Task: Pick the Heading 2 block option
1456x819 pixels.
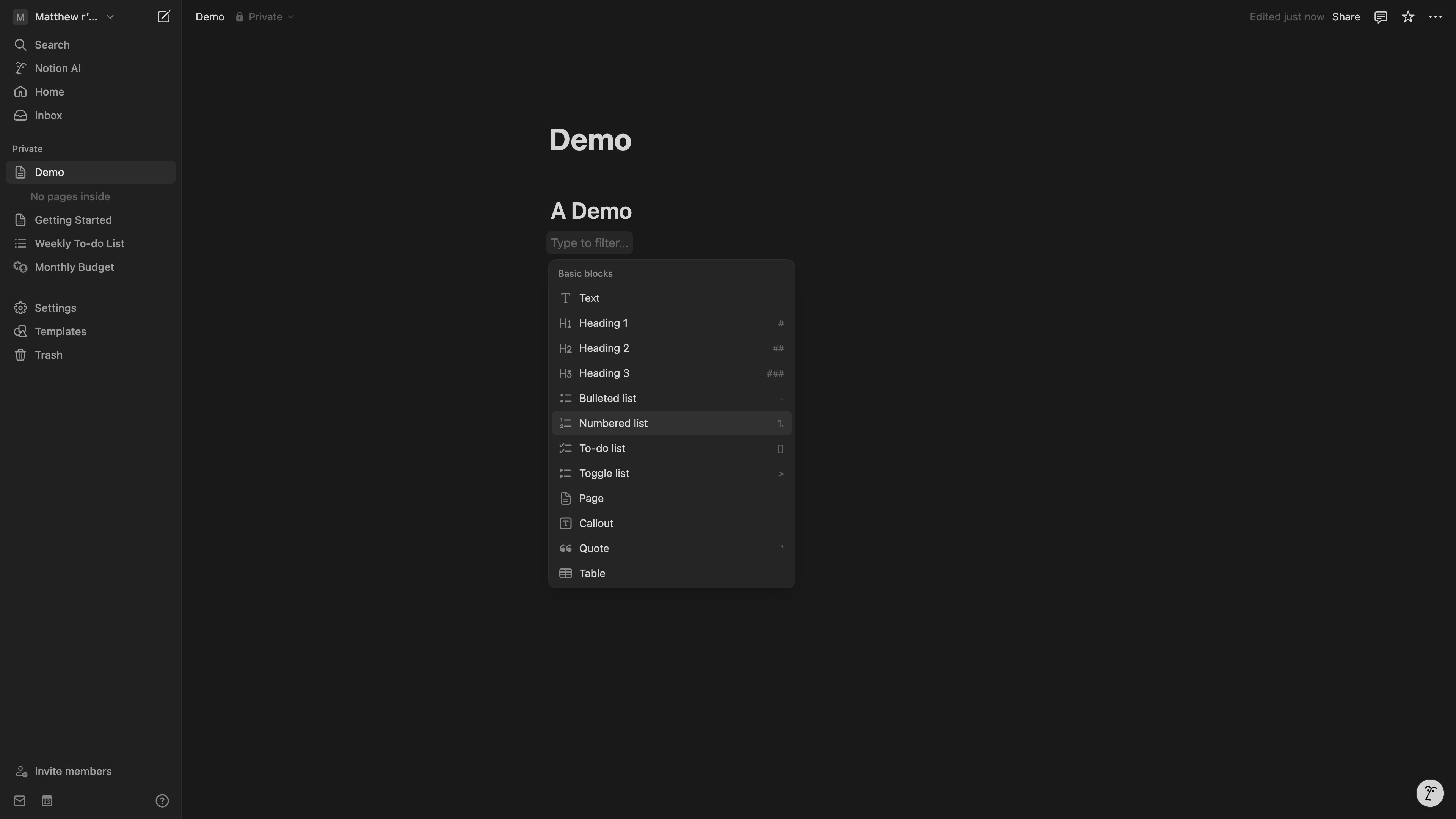Action: pyautogui.click(x=672, y=348)
